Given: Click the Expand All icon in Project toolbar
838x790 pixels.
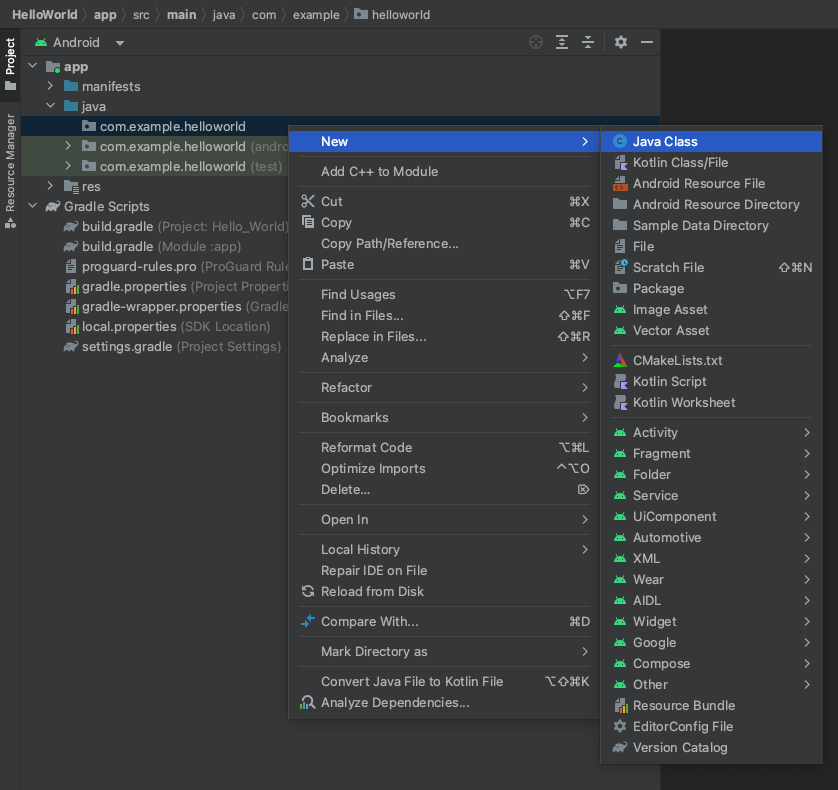Looking at the screenshot, I should coord(561,42).
